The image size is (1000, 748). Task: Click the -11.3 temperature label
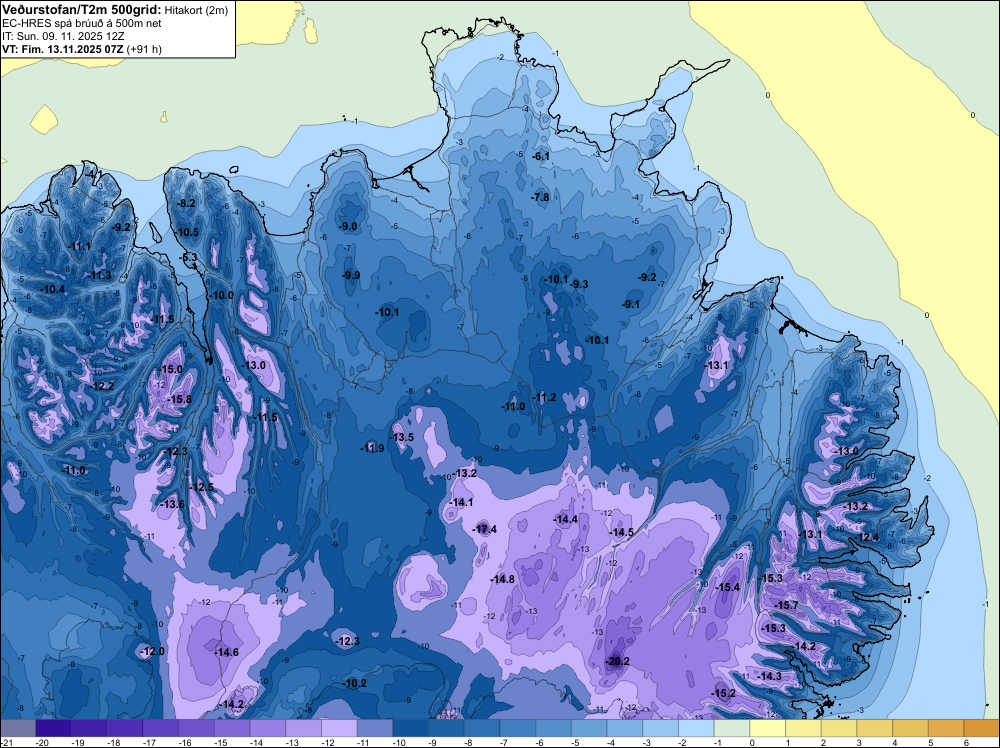pos(99,275)
